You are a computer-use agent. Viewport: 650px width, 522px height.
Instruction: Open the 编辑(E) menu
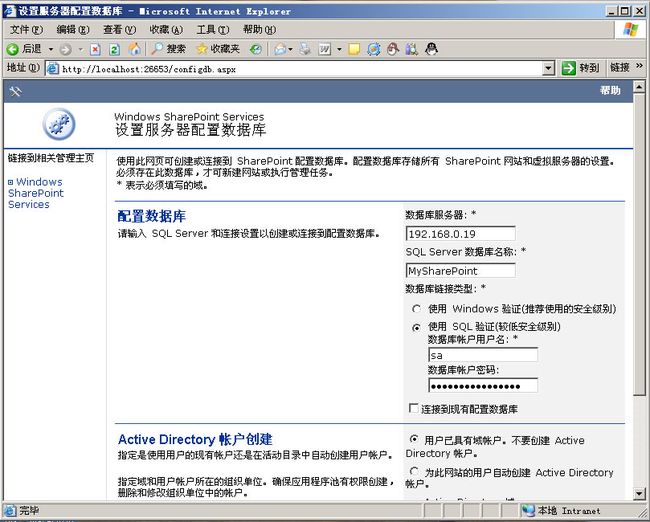tap(73, 30)
